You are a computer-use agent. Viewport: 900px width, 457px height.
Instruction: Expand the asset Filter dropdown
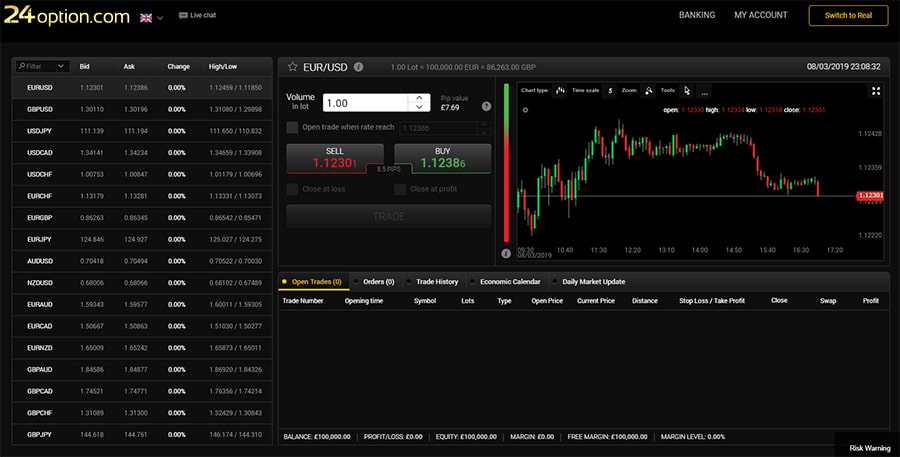60,66
